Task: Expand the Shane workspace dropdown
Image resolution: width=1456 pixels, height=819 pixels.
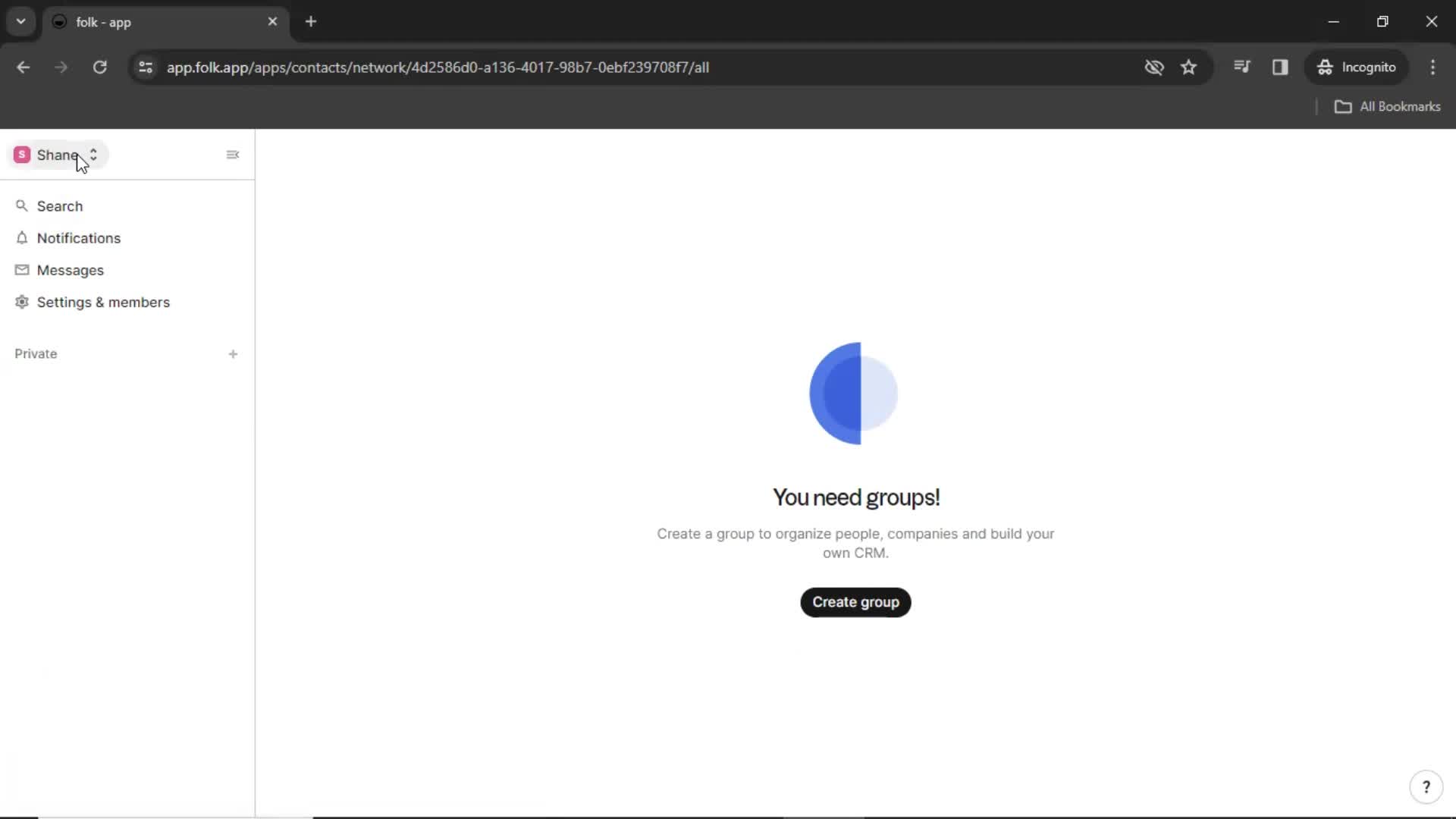Action: pos(94,154)
